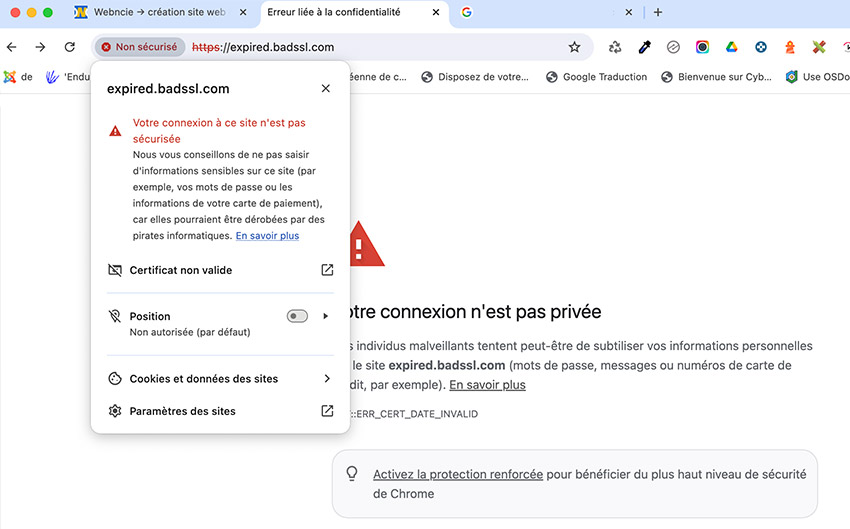Viewport: 850px width, 529px height.
Task: Open Paramètres des sites
Action: click(220, 411)
